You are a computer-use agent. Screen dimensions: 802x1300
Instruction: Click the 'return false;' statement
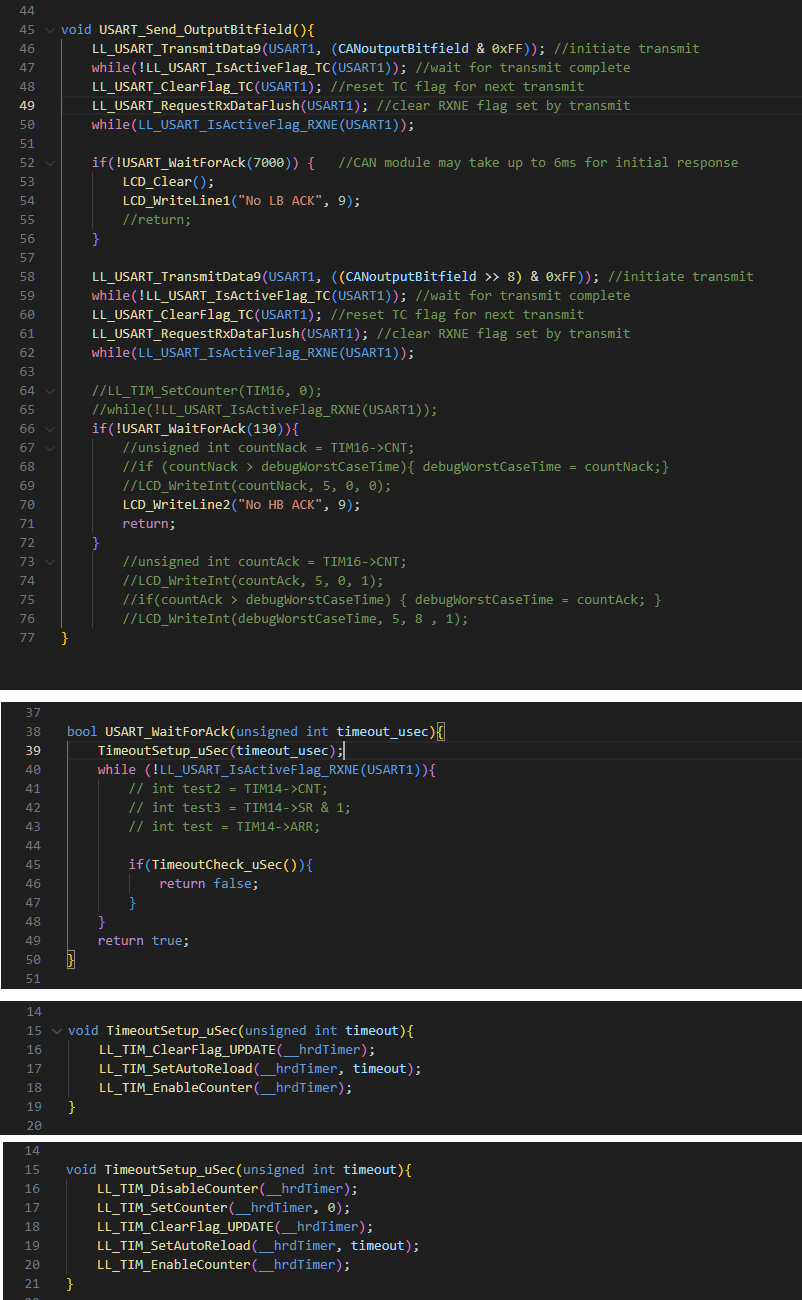209,884
